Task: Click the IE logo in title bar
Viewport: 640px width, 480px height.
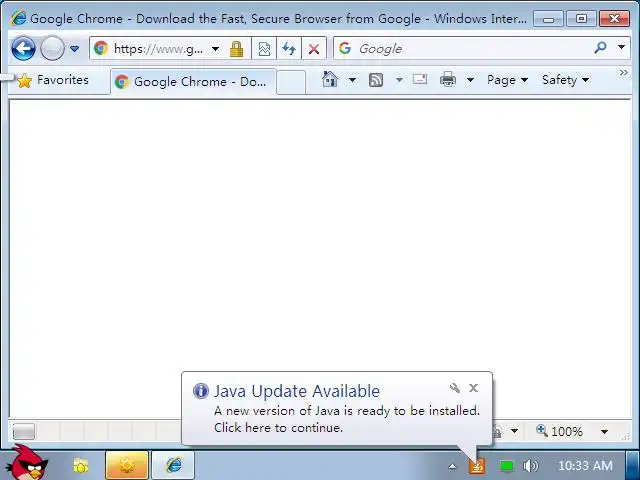Action: (19, 18)
